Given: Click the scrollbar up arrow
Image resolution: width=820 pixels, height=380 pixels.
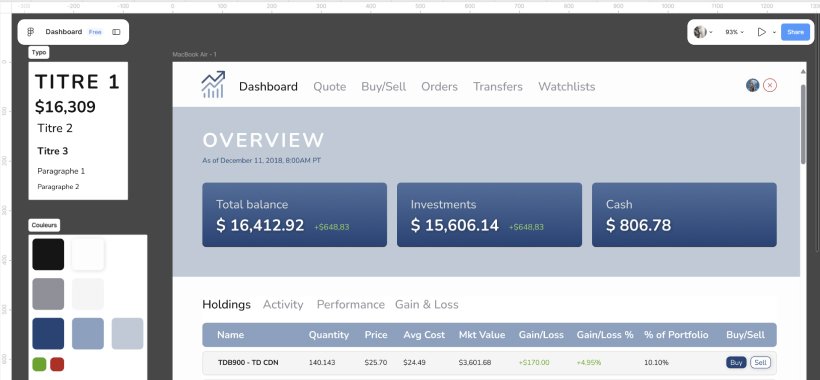Looking at the screenshot, I should [803, 71].
